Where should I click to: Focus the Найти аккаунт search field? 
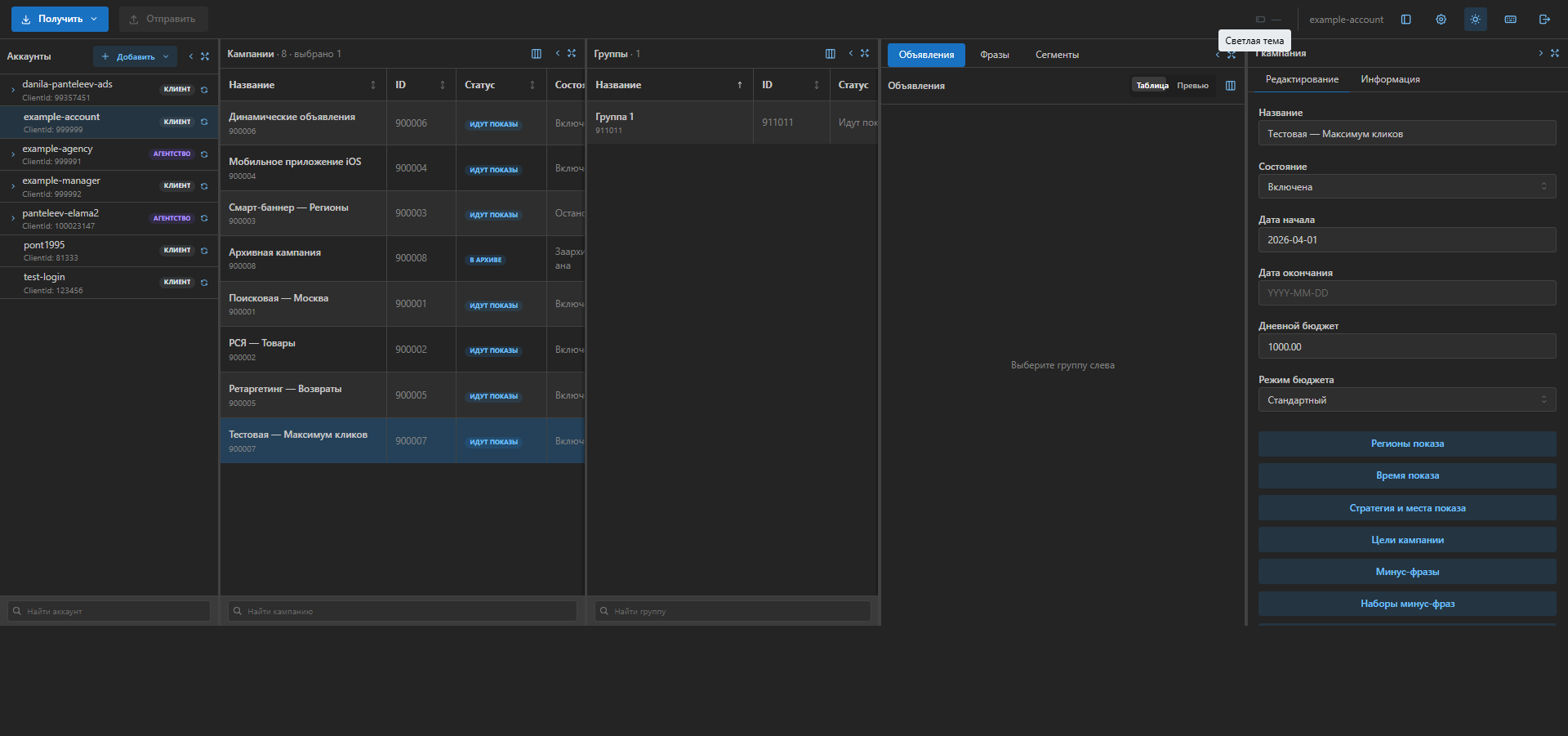pyautogui.click(x=109, y=611)
